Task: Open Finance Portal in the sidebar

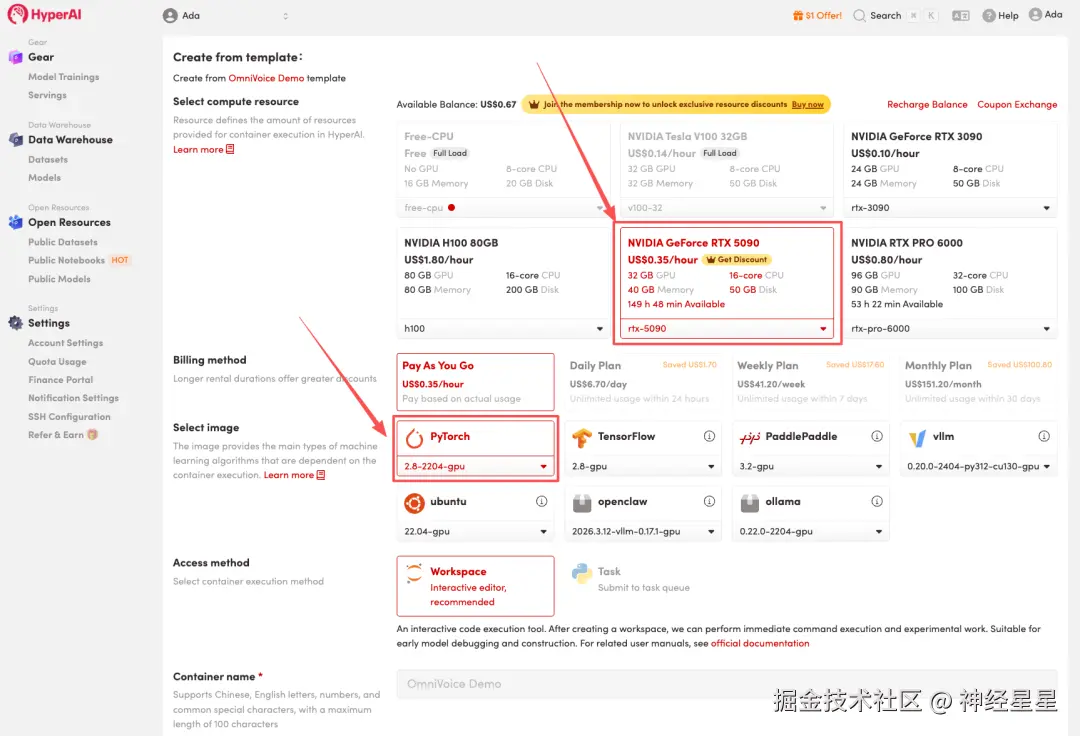Action: pyautogui.click(x=61, y=380)
